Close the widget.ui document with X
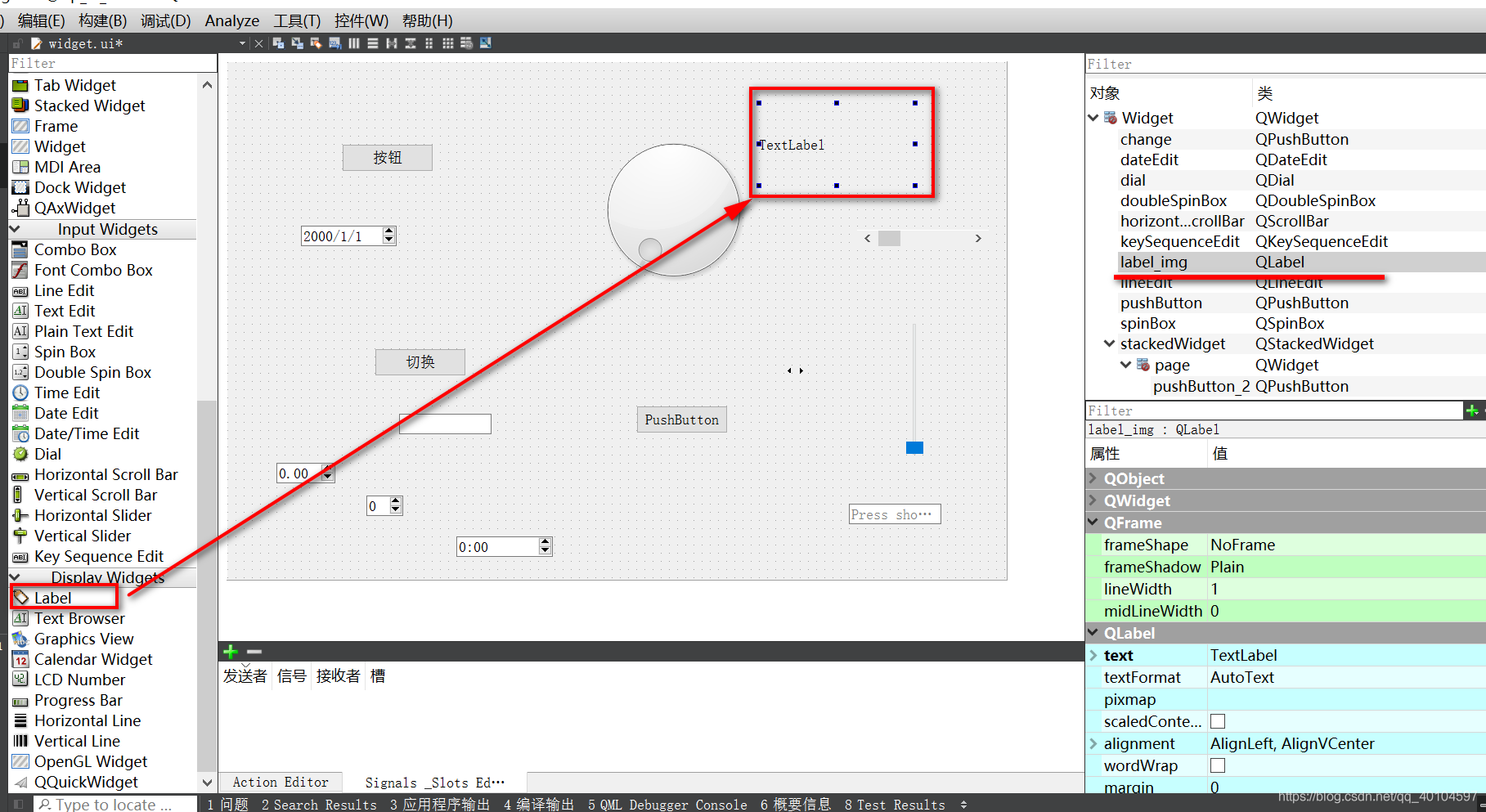Screen dimensions: 1486x812 (259, 43)
